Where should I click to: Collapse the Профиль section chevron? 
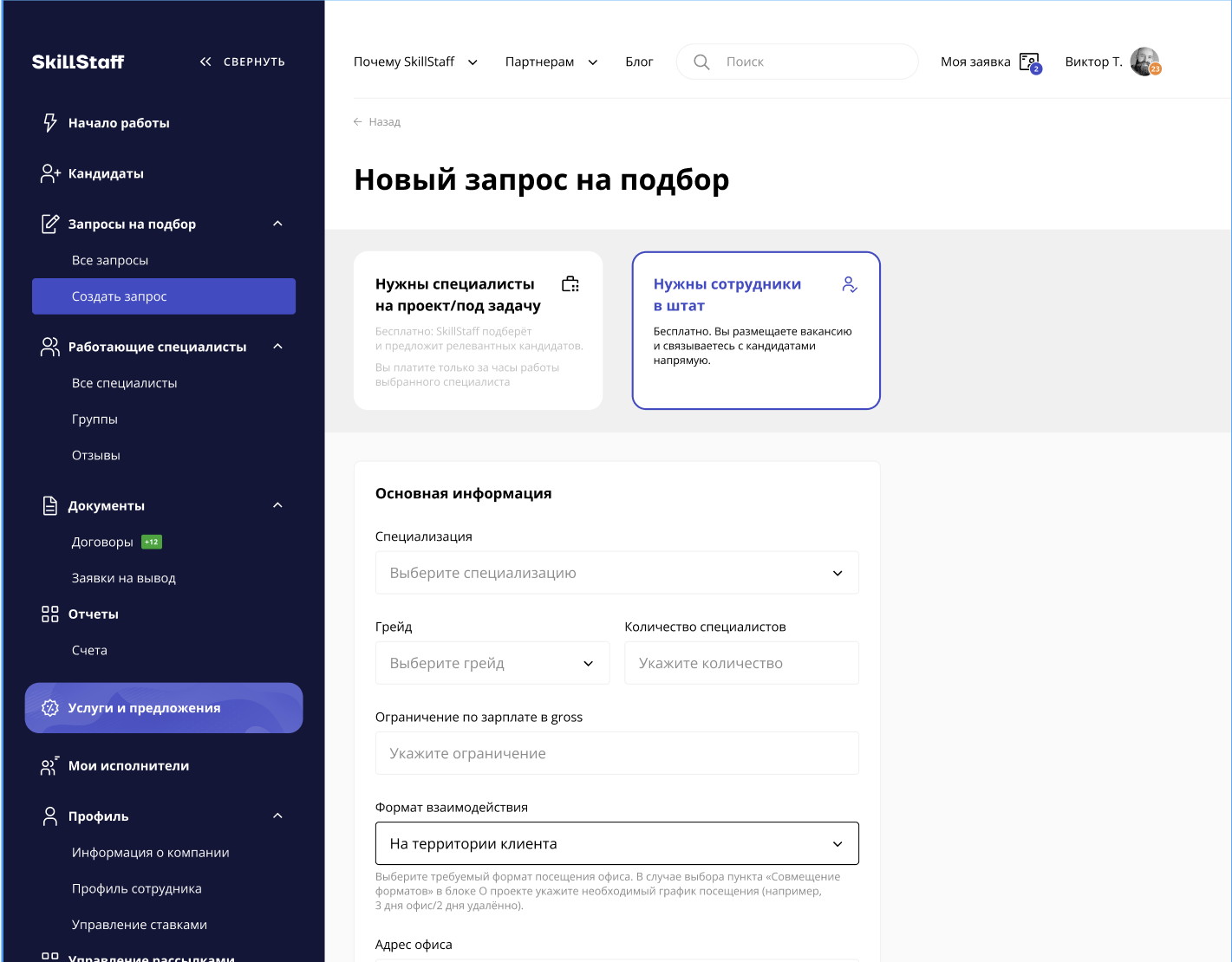tap(277, 816)
